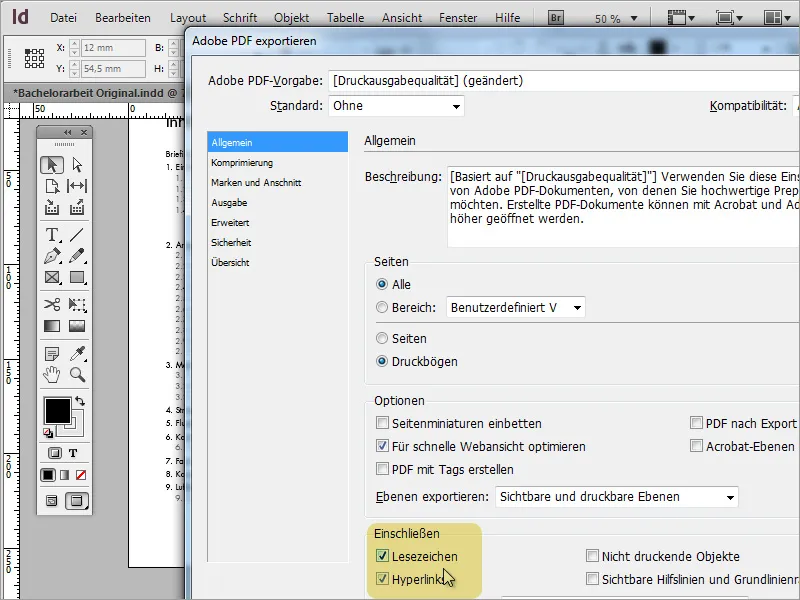Select the Gradient Feather tool
The image size is (800, 600).
point(77,326)
